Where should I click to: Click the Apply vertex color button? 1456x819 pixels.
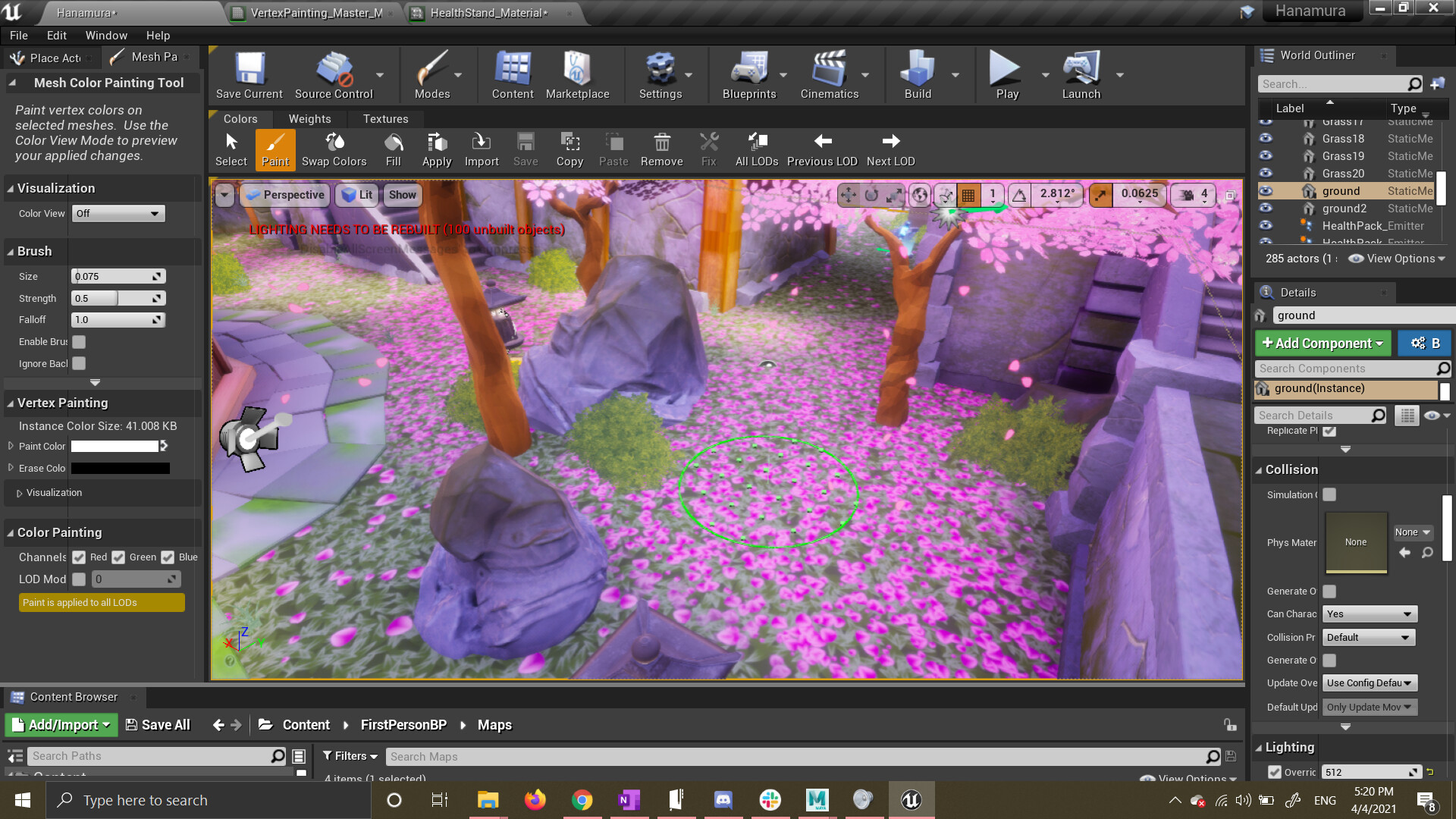[x=436, y=149]
